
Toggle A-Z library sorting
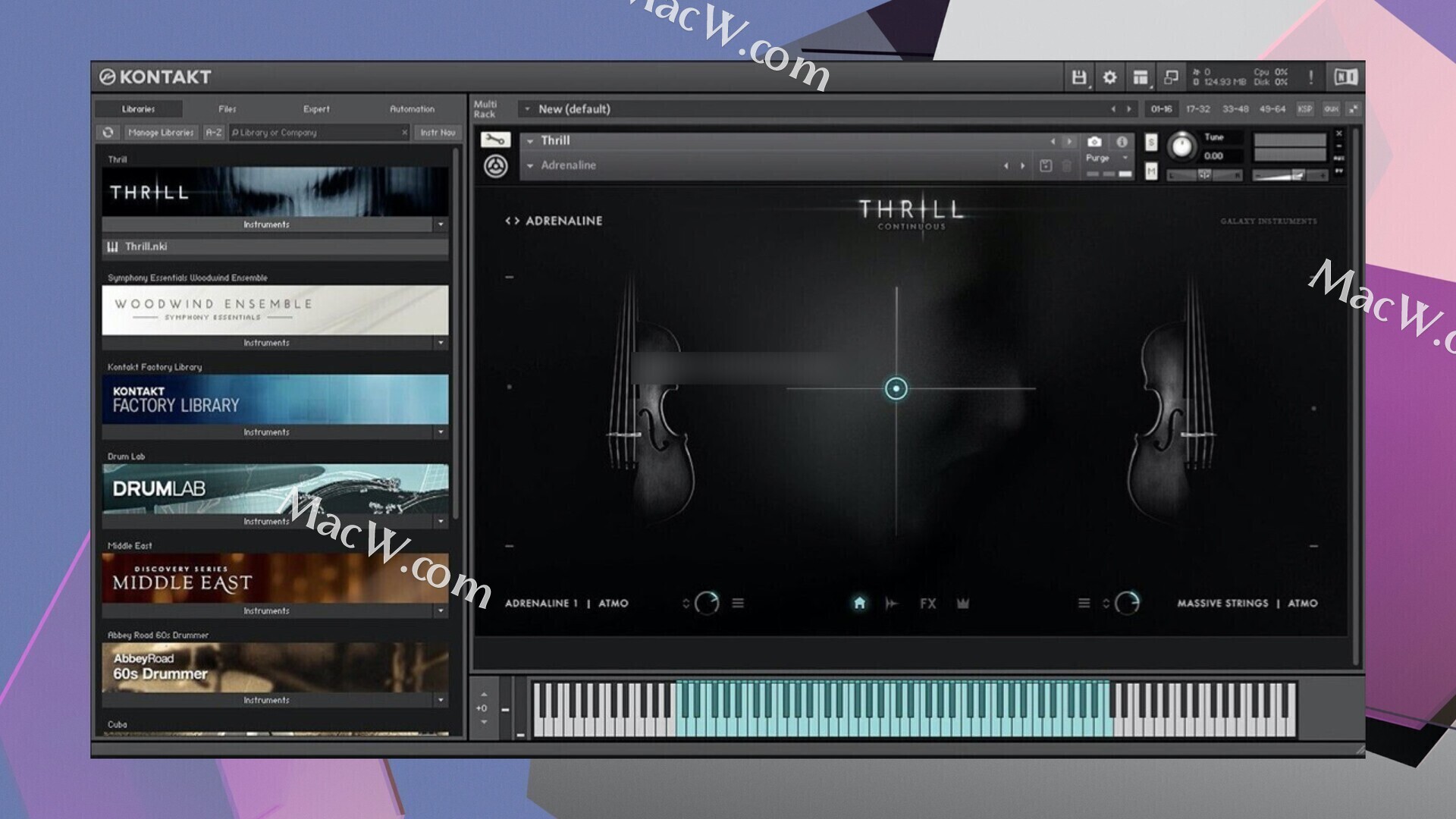(x=214, y=133)
